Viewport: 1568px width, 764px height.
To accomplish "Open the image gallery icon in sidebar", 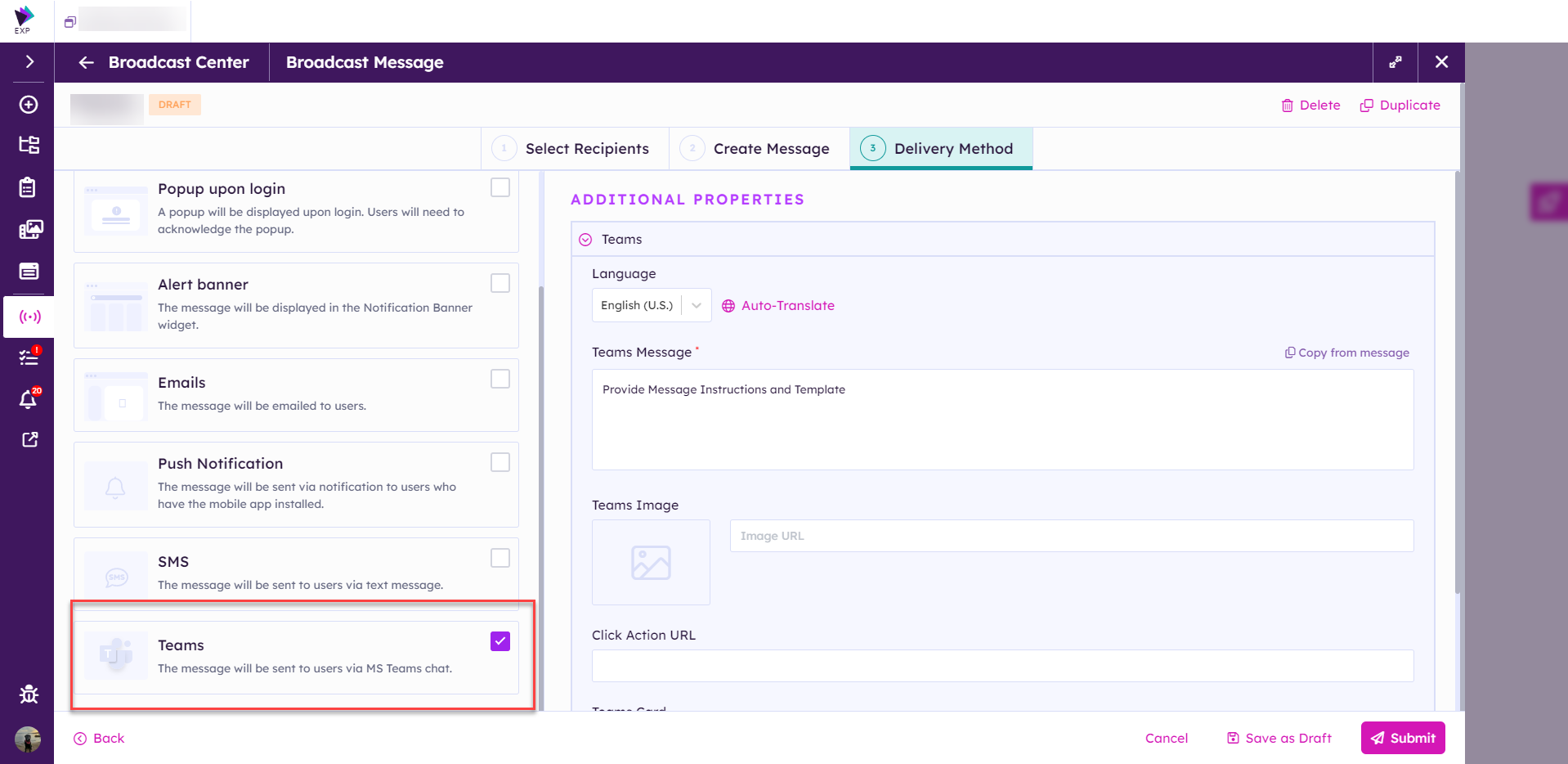I will 29,230.
